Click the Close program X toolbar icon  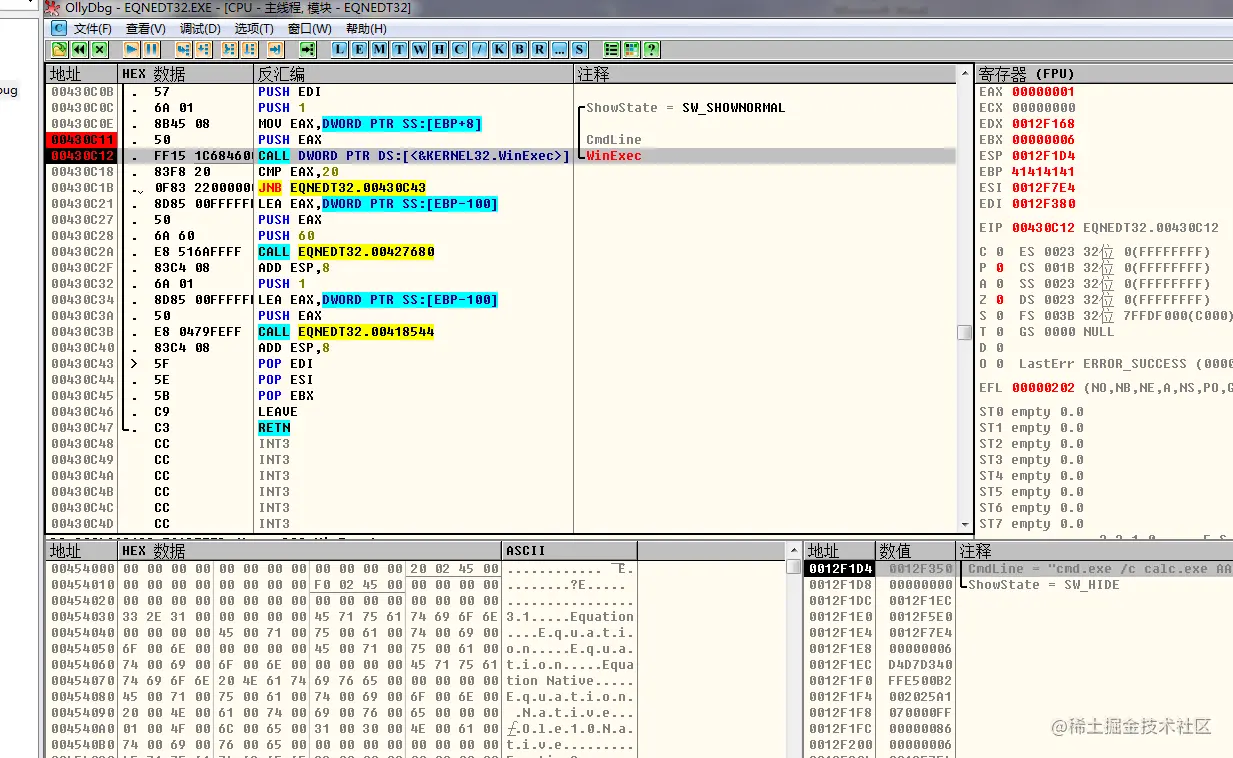pos(100,49)
